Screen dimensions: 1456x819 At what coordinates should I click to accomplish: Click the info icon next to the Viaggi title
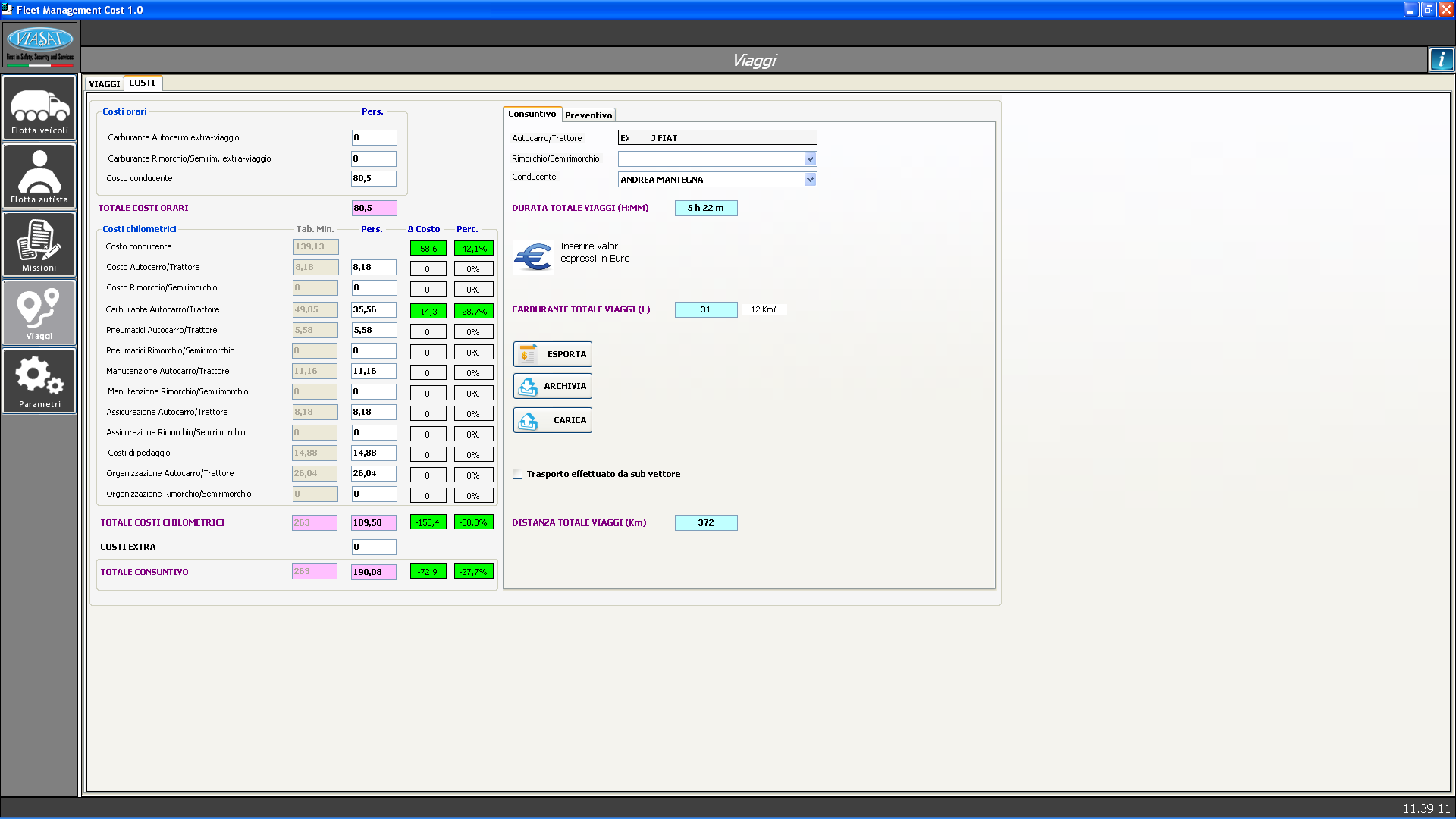pyautogui.click(x=1442, y=59)
